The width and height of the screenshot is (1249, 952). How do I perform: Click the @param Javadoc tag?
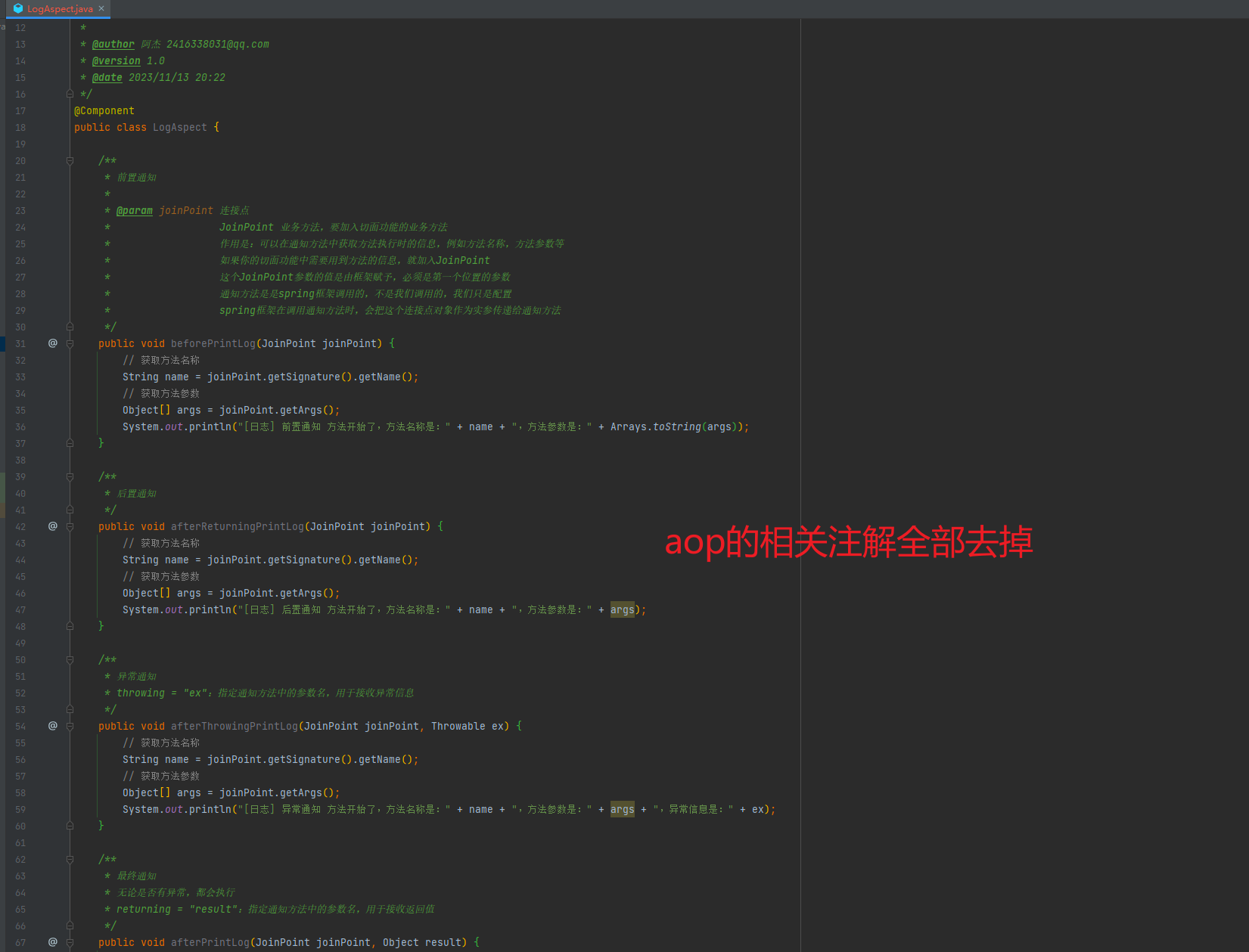tap(135, 211)
